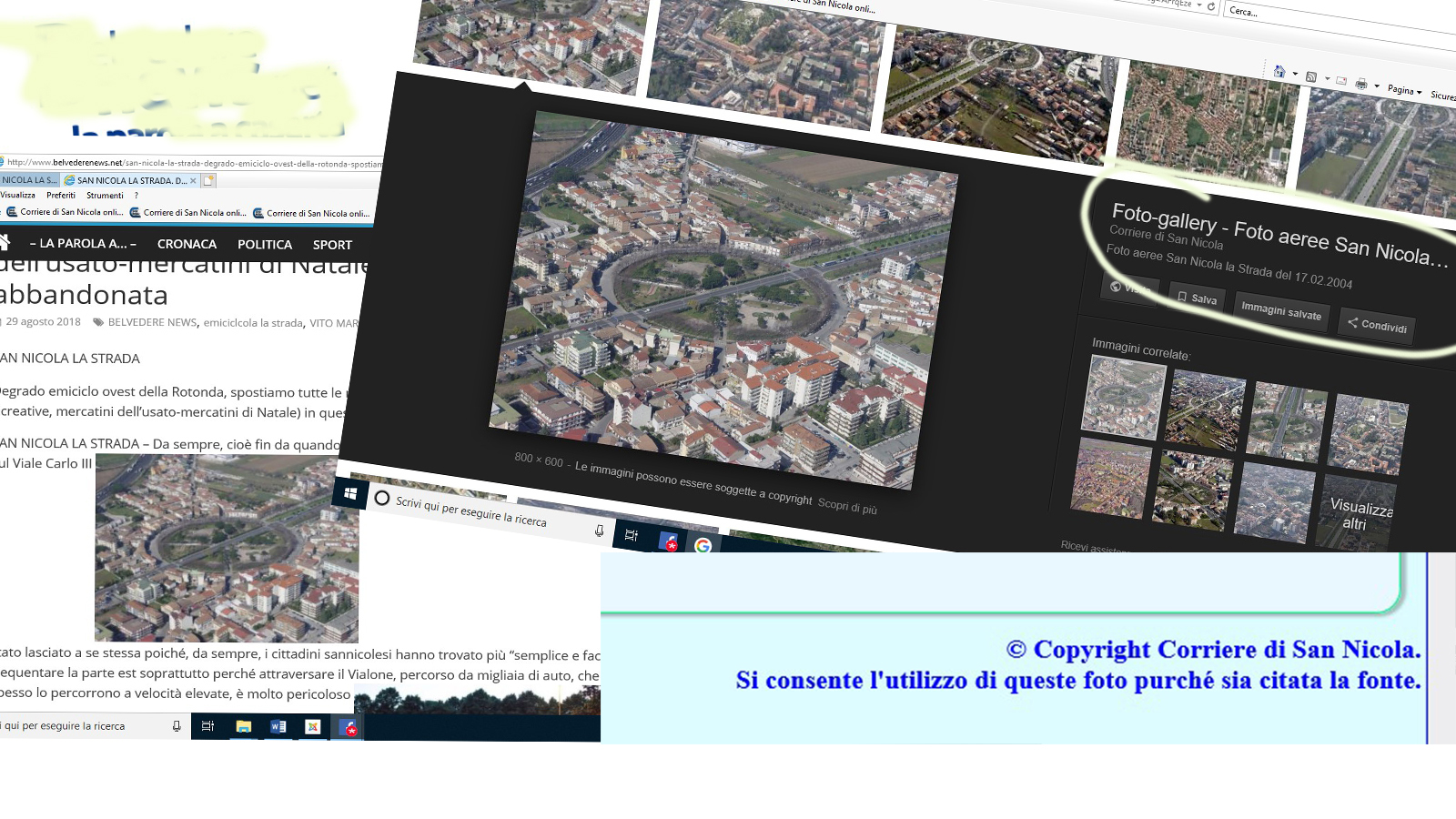Open the Sicurezza dropdown menu

pyautogui.click(x=1442, y=96)
